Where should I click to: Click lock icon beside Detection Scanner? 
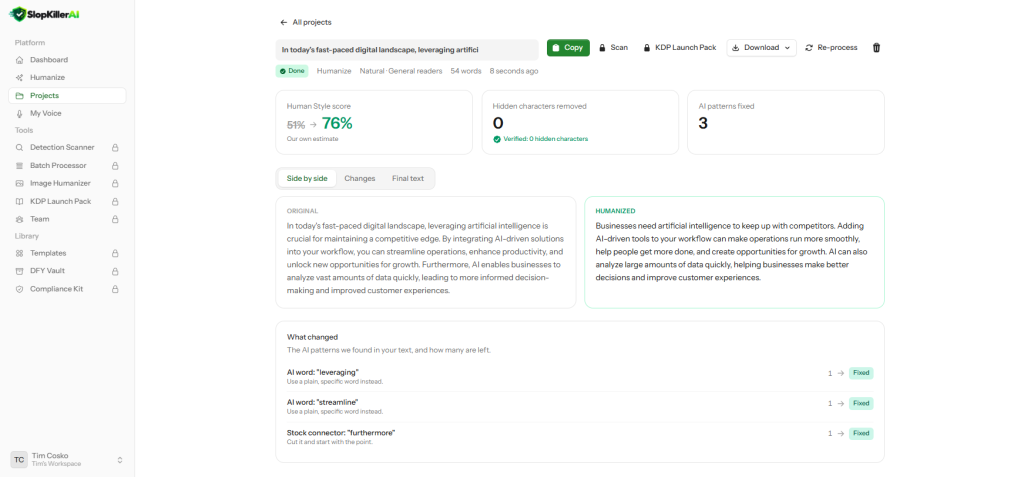[115, 148]
